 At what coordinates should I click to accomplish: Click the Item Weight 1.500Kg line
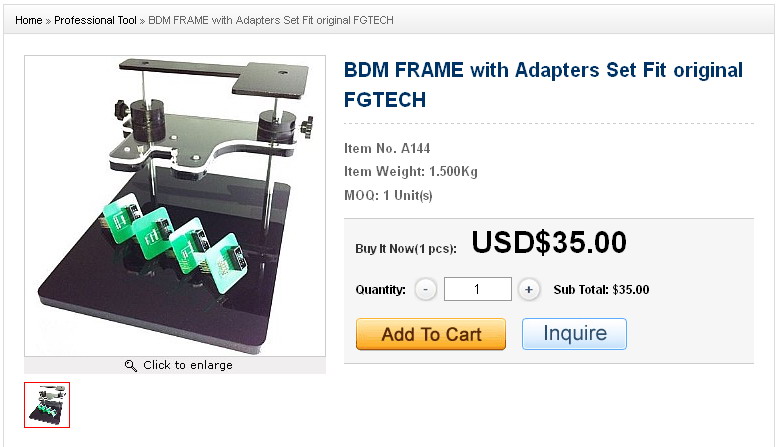[x=410, y=172]
